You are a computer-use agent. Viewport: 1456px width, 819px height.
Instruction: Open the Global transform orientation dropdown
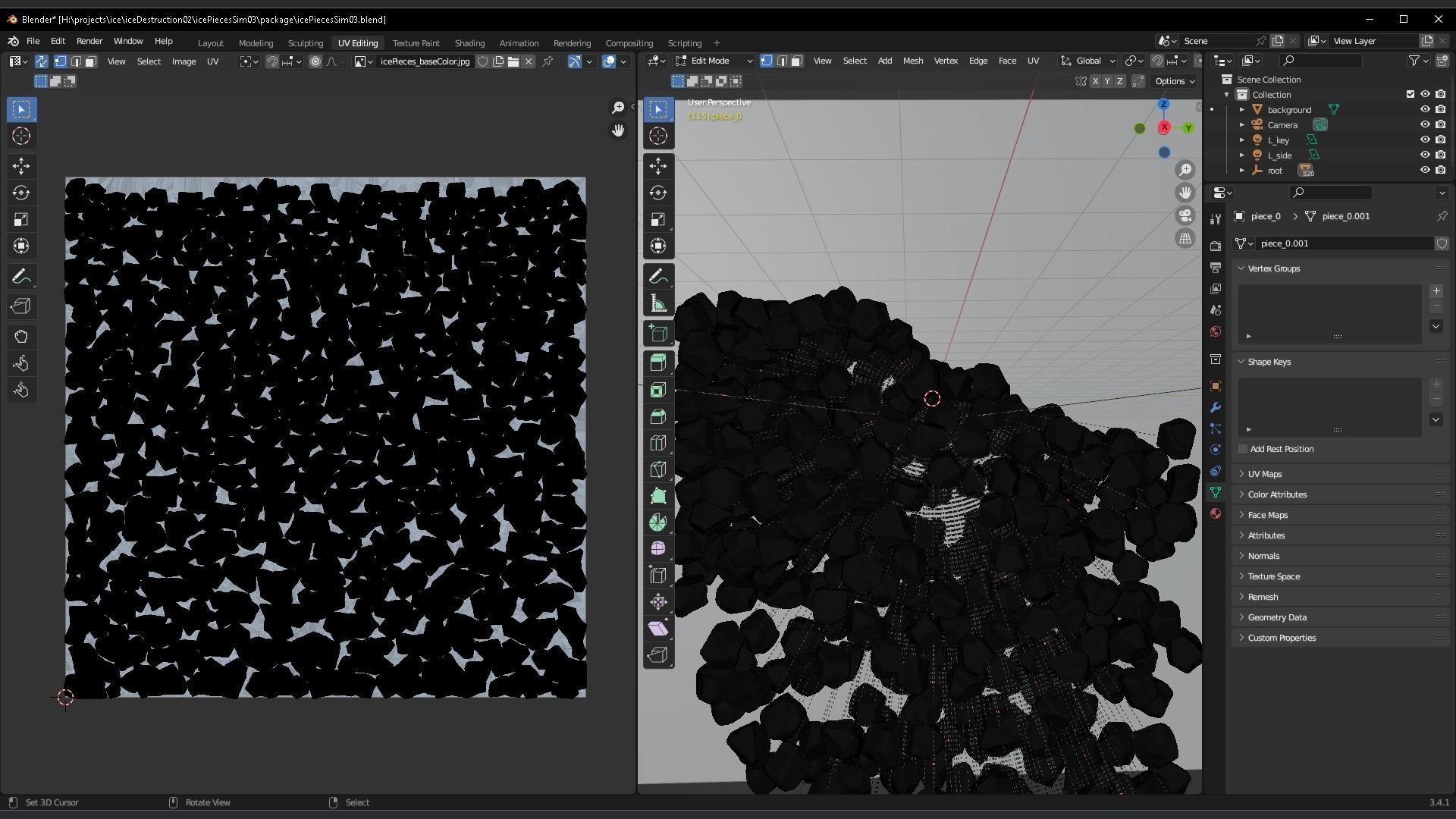[1088, 61]
